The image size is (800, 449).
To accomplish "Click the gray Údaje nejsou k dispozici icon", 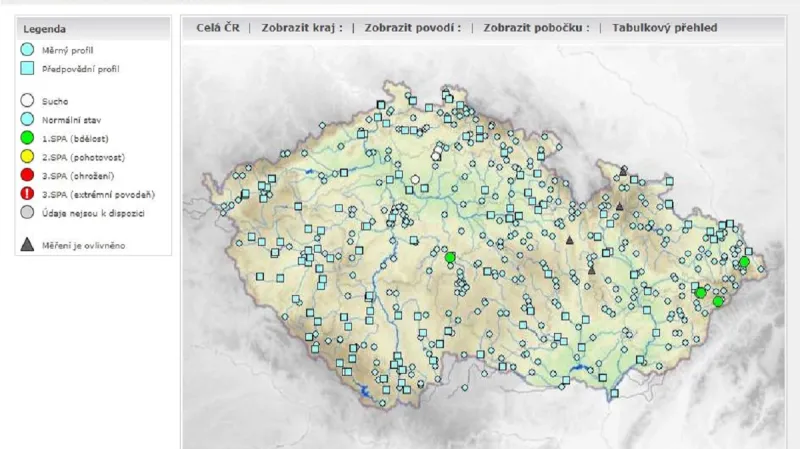I will click(x=28, y=212).
